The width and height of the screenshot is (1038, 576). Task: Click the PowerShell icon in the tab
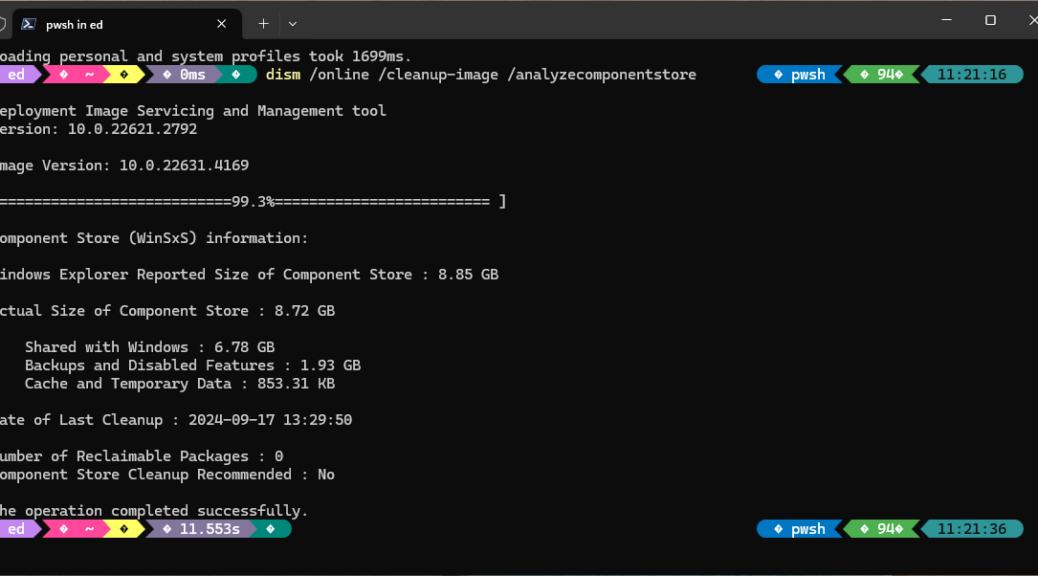click(x=28, y=24)
